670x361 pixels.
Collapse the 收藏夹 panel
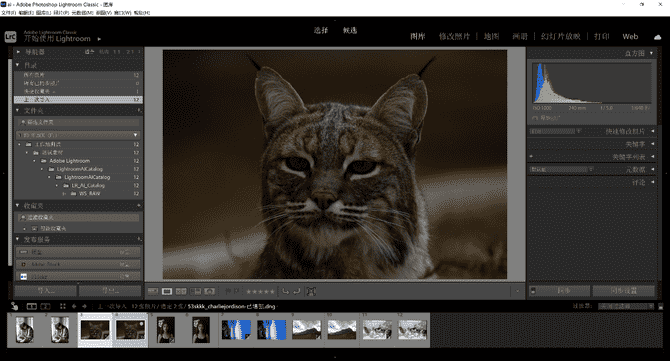(18, 205)
